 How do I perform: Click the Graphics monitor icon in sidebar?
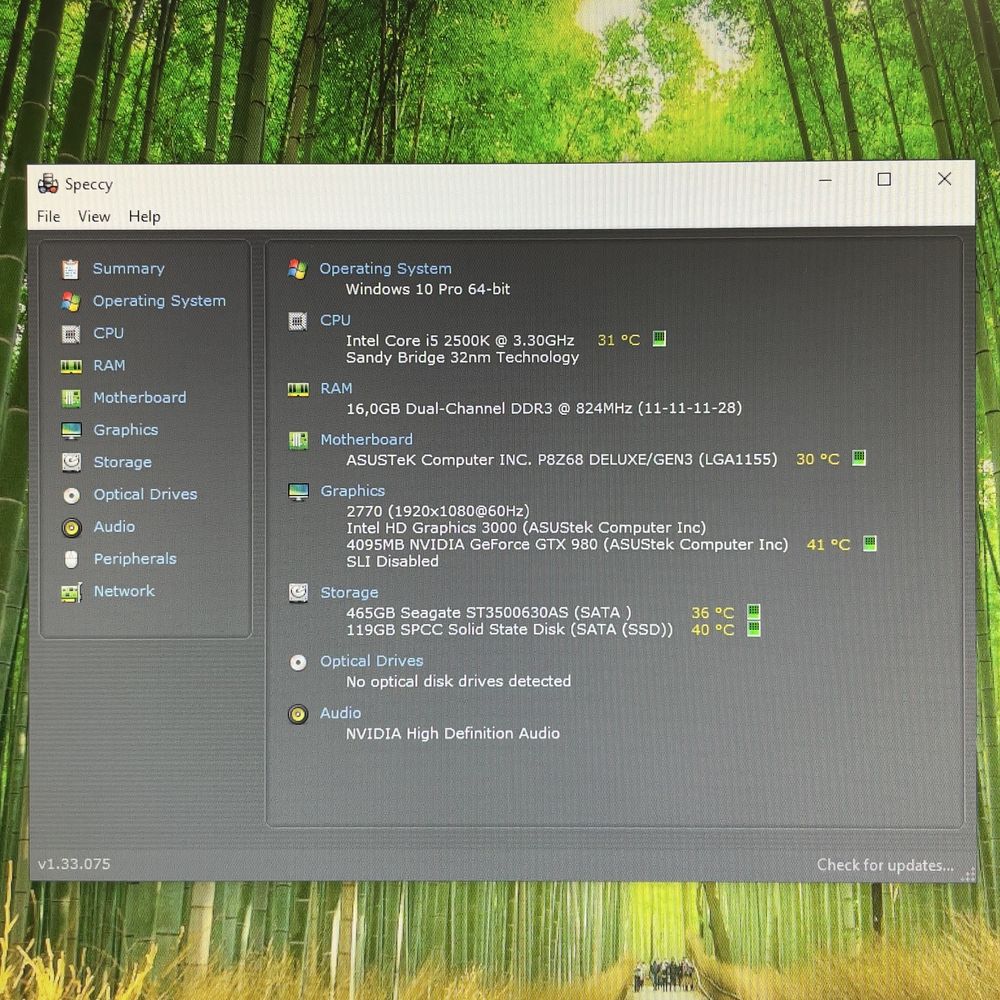71,430
